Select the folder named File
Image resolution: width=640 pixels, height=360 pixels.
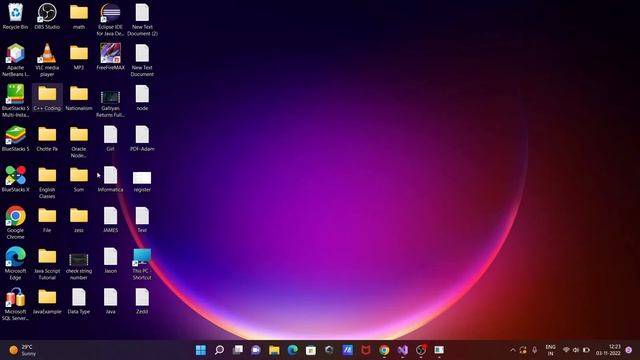[47, 220]
